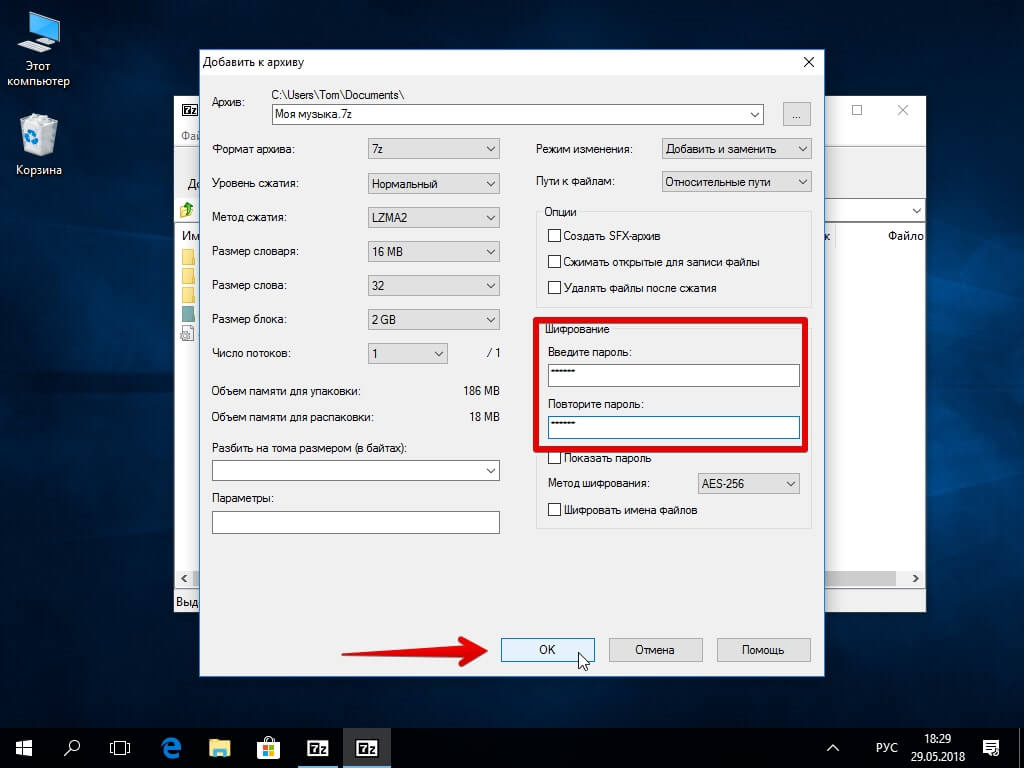The image size is (1024, 768).
Task: Click OK to create the archive
Action: (x=547, y=650)
